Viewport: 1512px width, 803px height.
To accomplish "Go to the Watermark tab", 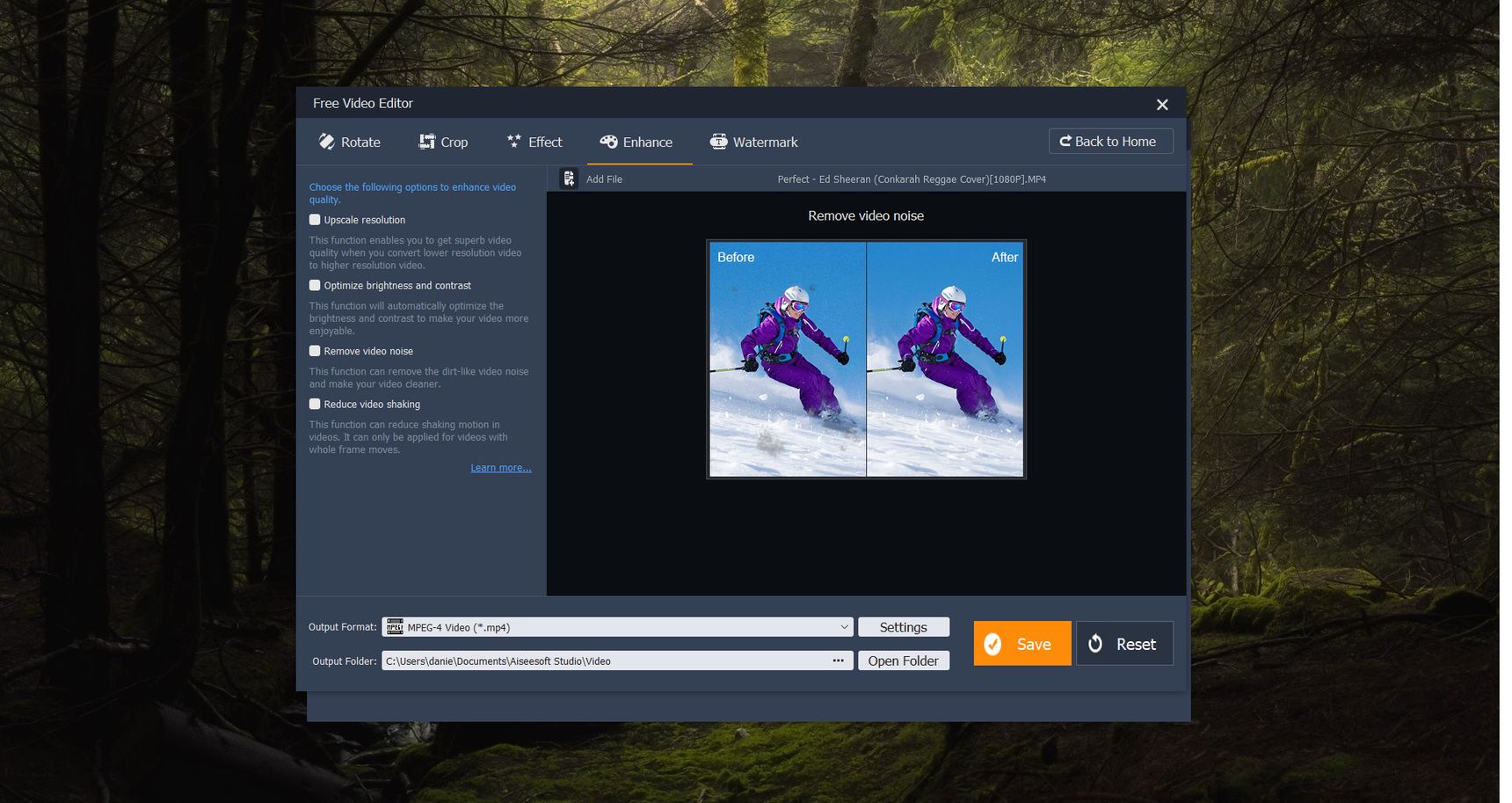I will (754, 142).
